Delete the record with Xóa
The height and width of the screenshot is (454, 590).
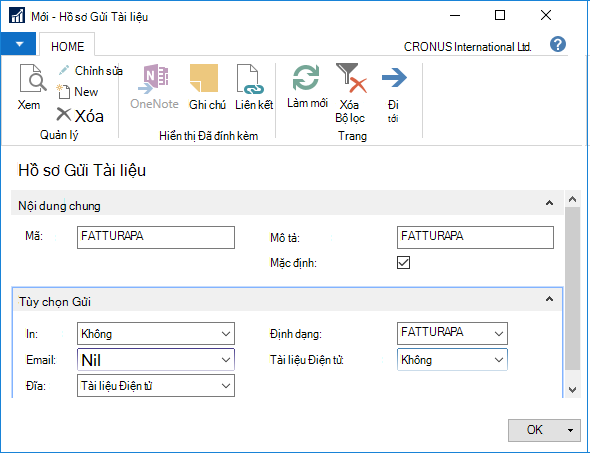[x=80, y=115]
